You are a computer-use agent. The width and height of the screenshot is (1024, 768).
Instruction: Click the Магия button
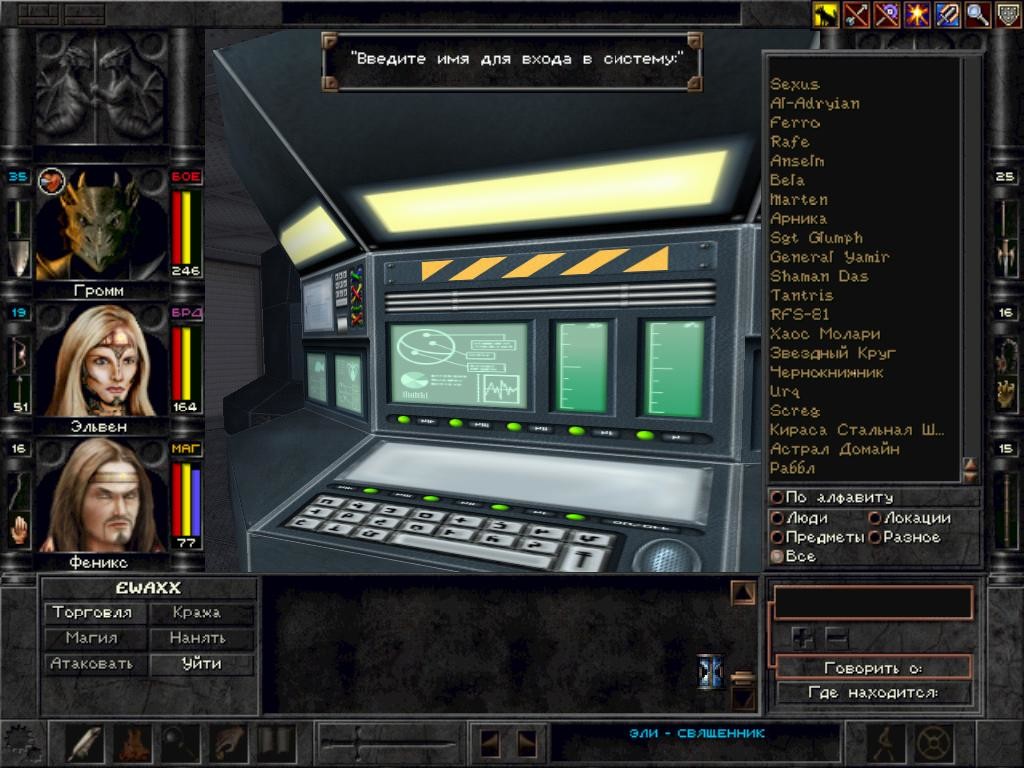[x=95, y=638]
